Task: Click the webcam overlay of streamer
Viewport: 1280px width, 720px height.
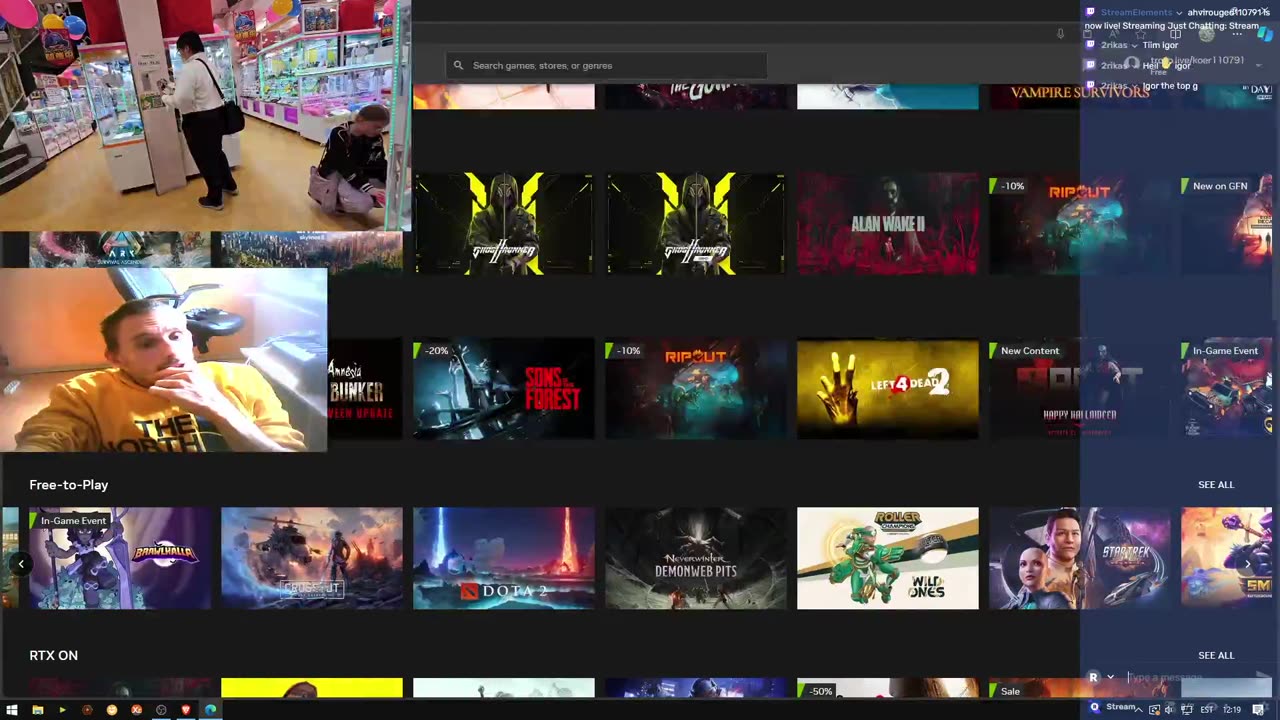Action: point(163,360)
